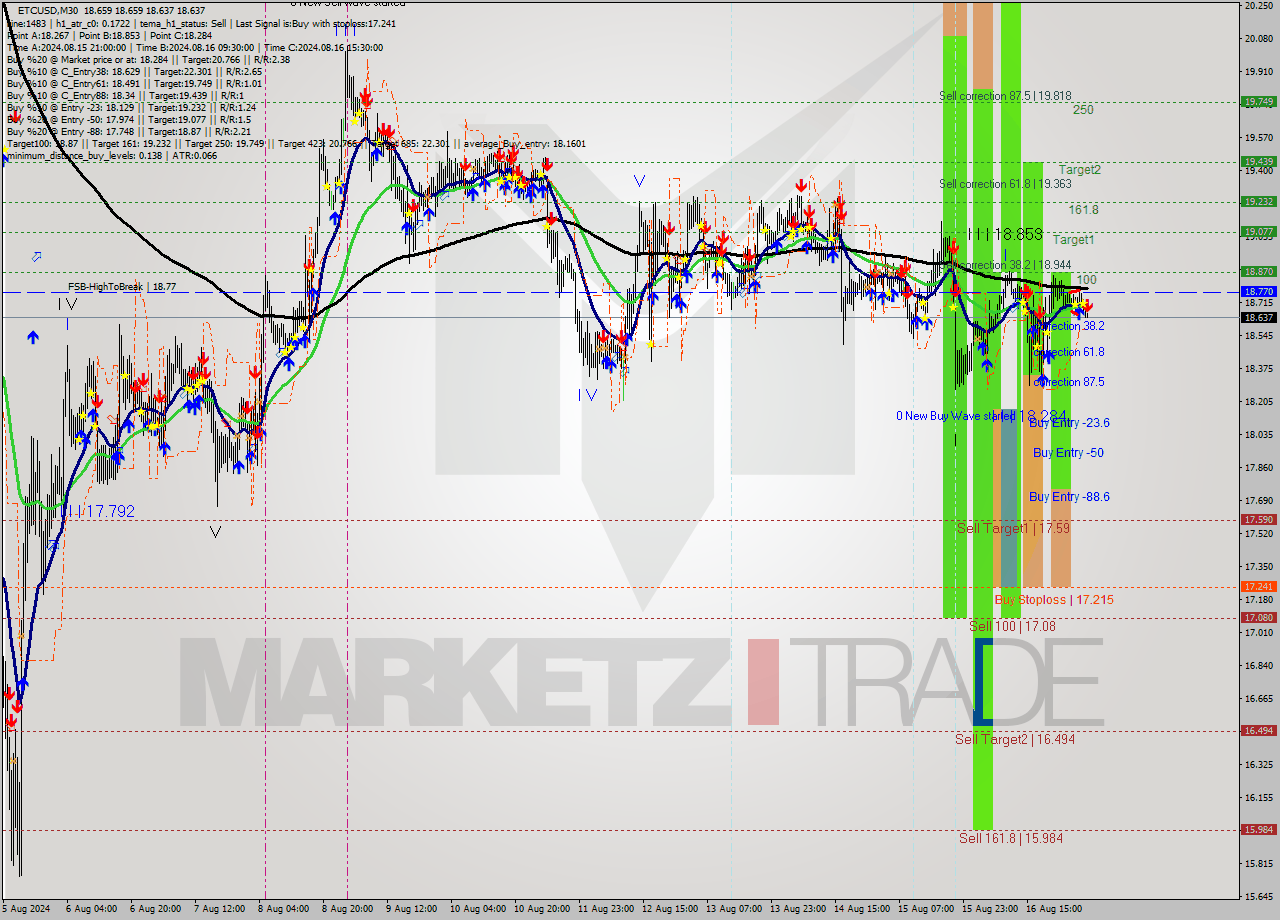The image size is (1280, 920).
Task: Click the red 17.080 price tag
Action: click(1258, 618)
